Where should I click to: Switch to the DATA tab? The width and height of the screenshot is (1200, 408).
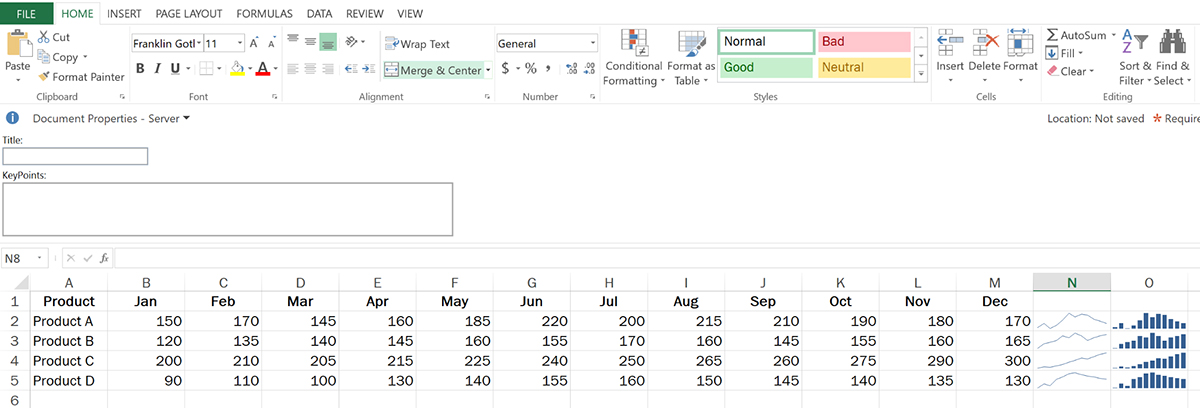click(320, 14)
